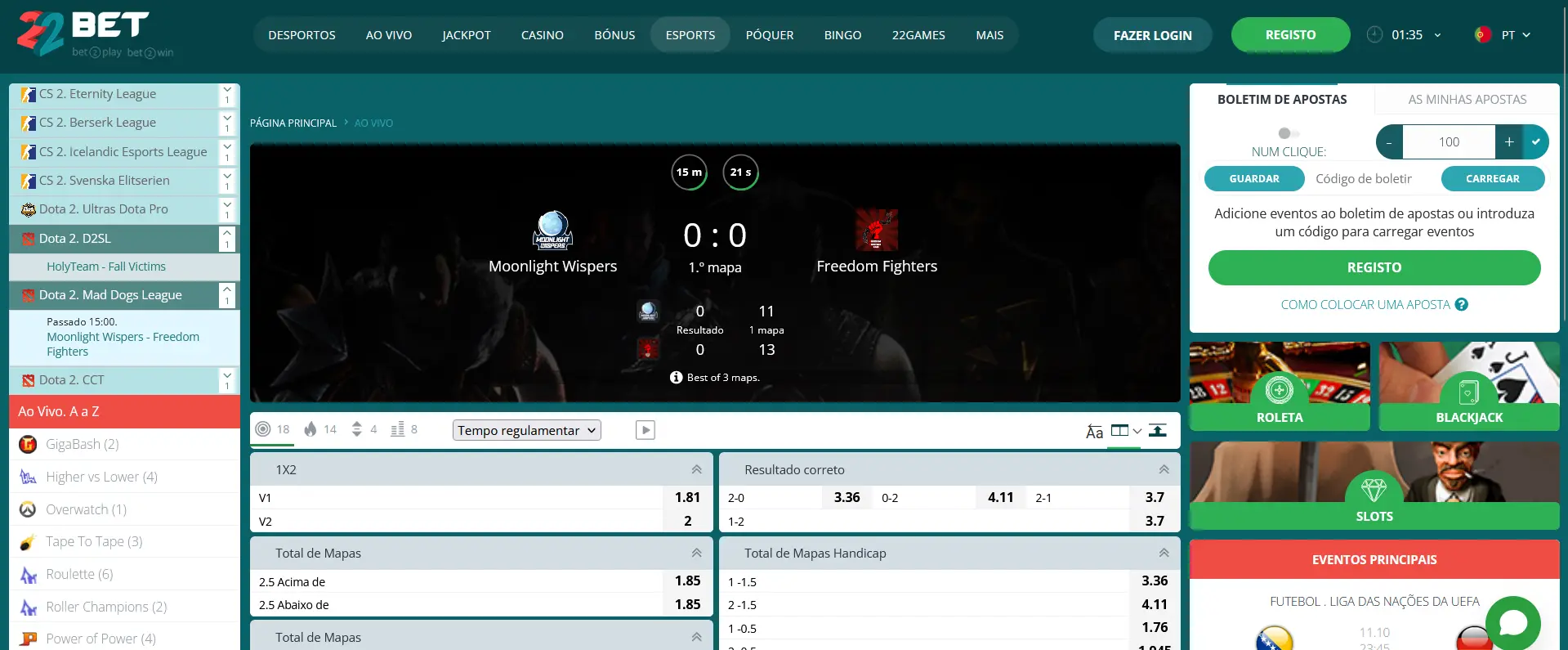Open Roulette (6) in the sidebar

tap(124, 574)
